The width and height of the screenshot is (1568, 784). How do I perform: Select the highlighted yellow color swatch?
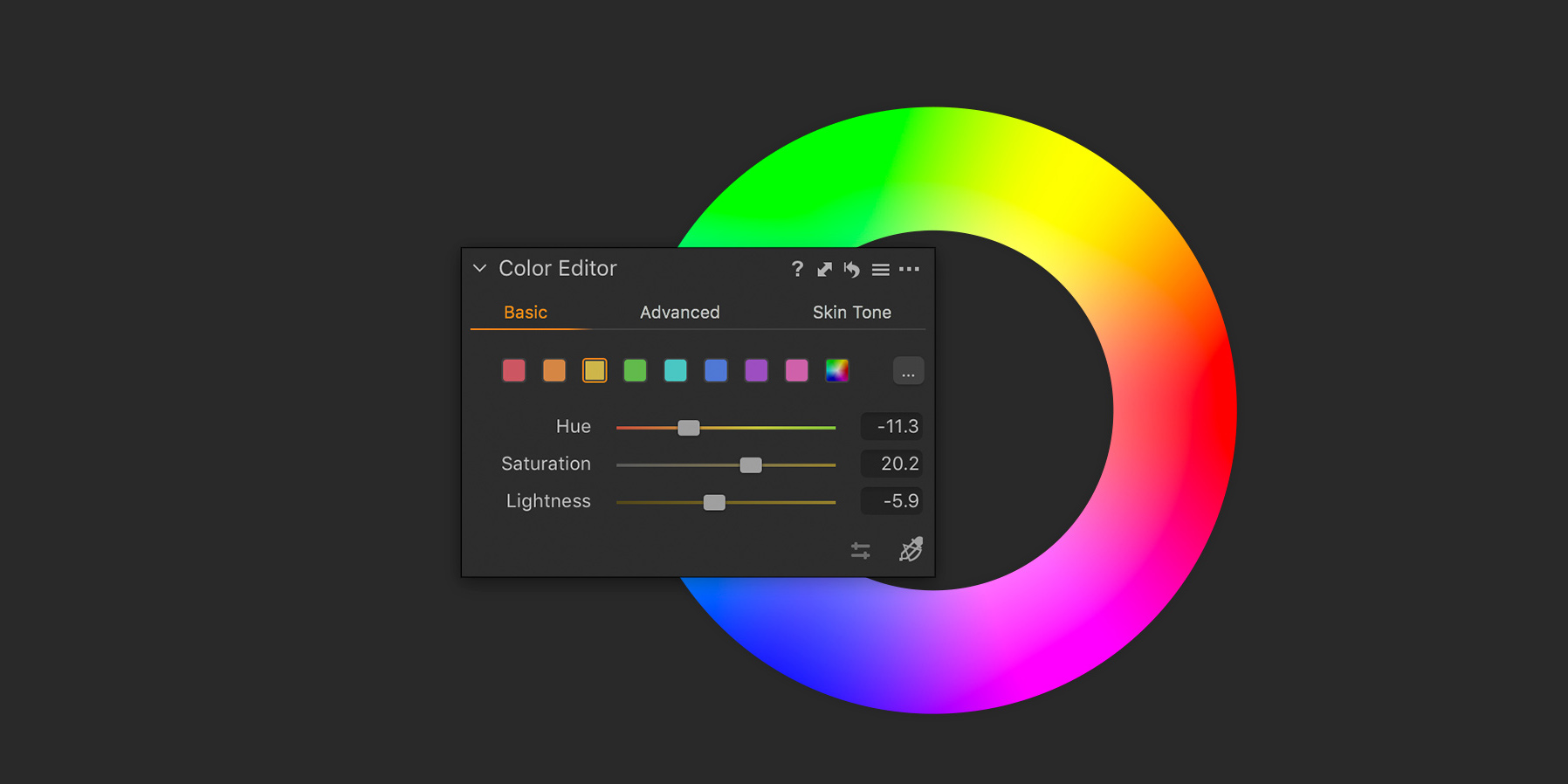(x=595, y=370)
